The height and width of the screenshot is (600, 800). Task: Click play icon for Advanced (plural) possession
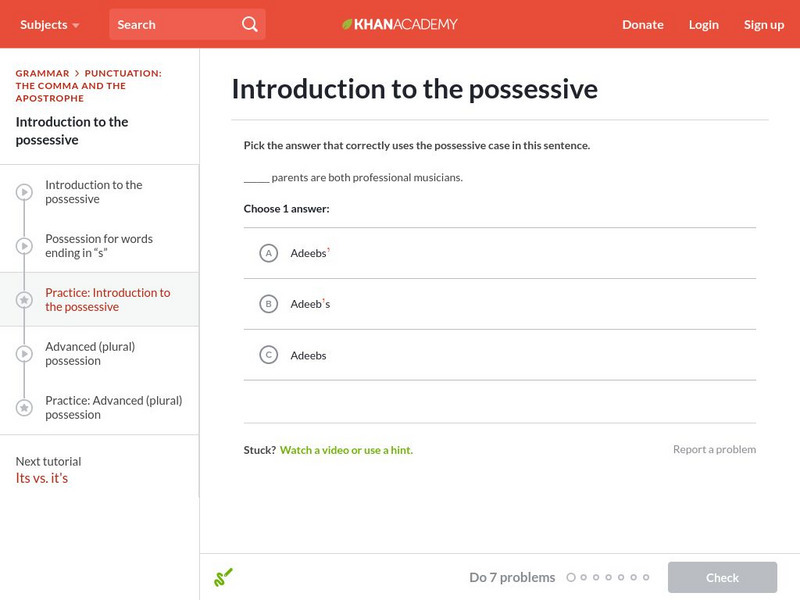click(24, 354)
